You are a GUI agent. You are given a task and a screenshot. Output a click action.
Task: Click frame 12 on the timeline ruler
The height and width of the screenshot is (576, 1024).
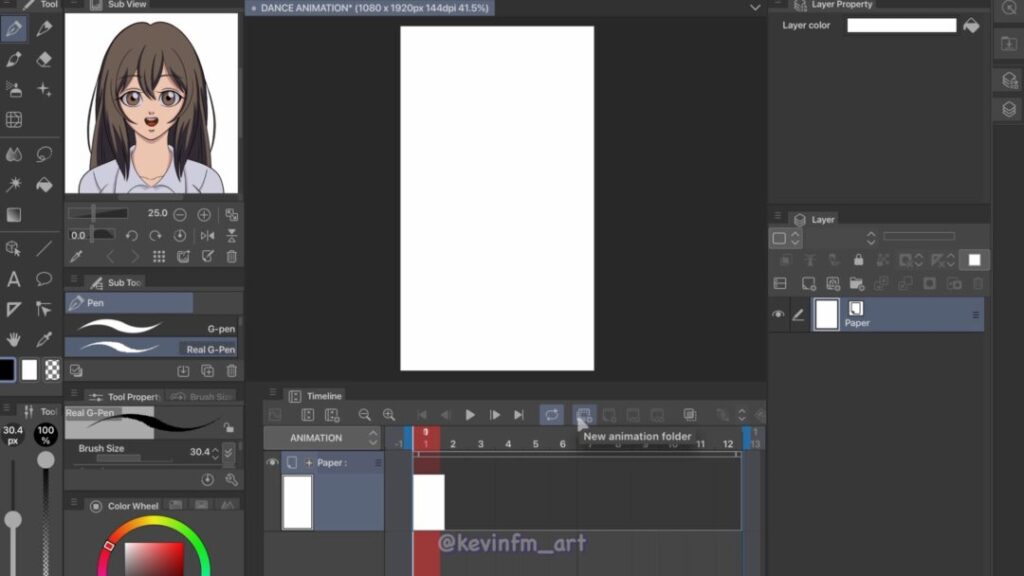728,443
